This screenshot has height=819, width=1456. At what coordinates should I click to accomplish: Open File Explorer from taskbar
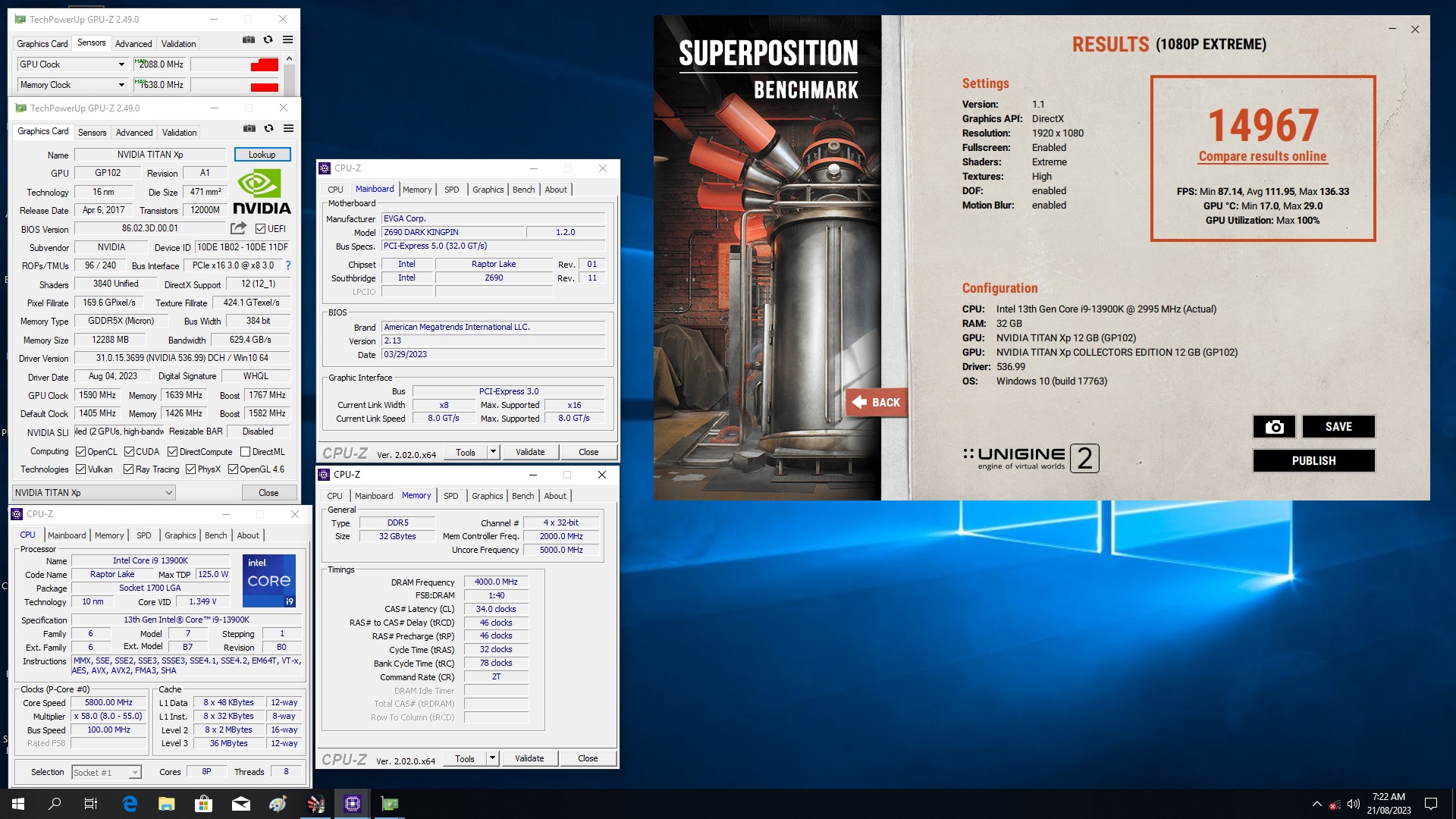[167, 804]
